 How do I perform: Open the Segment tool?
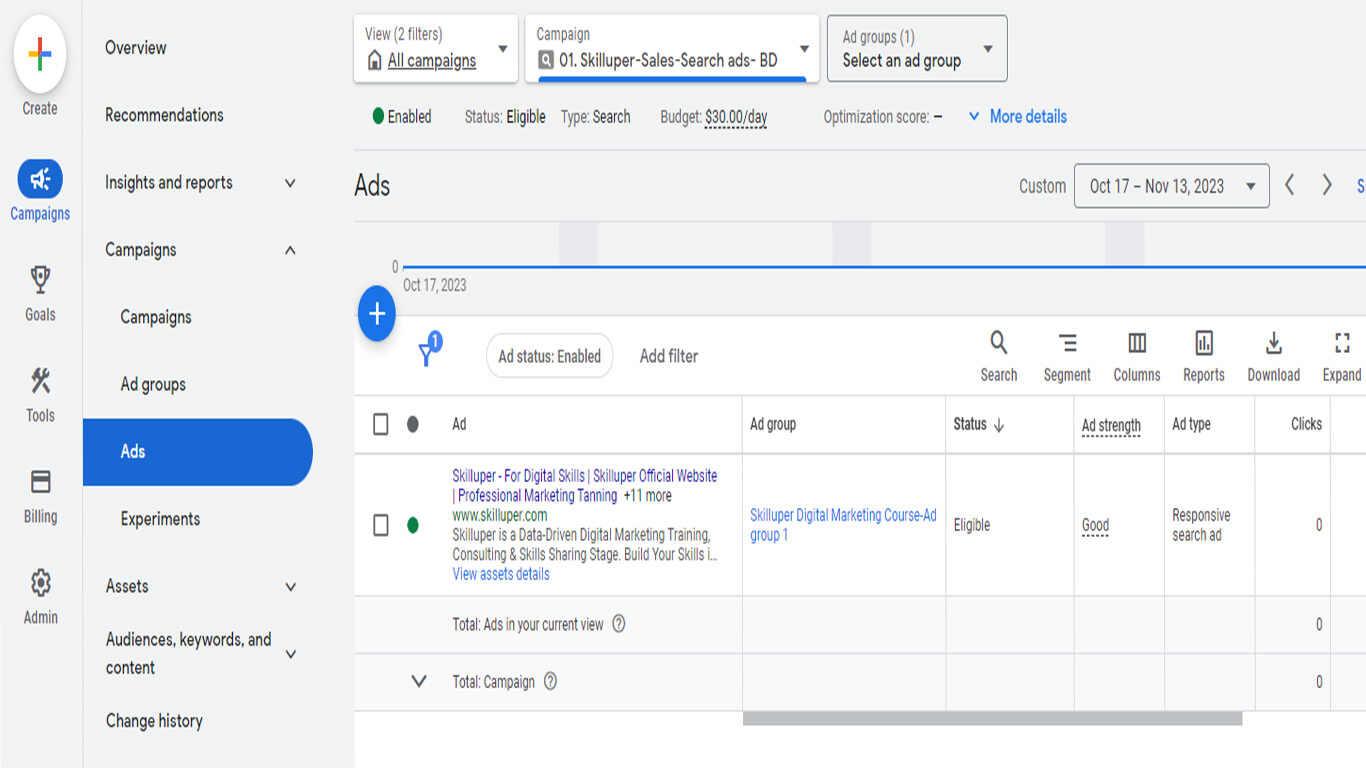pyautogui.click(x=1067, y=343)
